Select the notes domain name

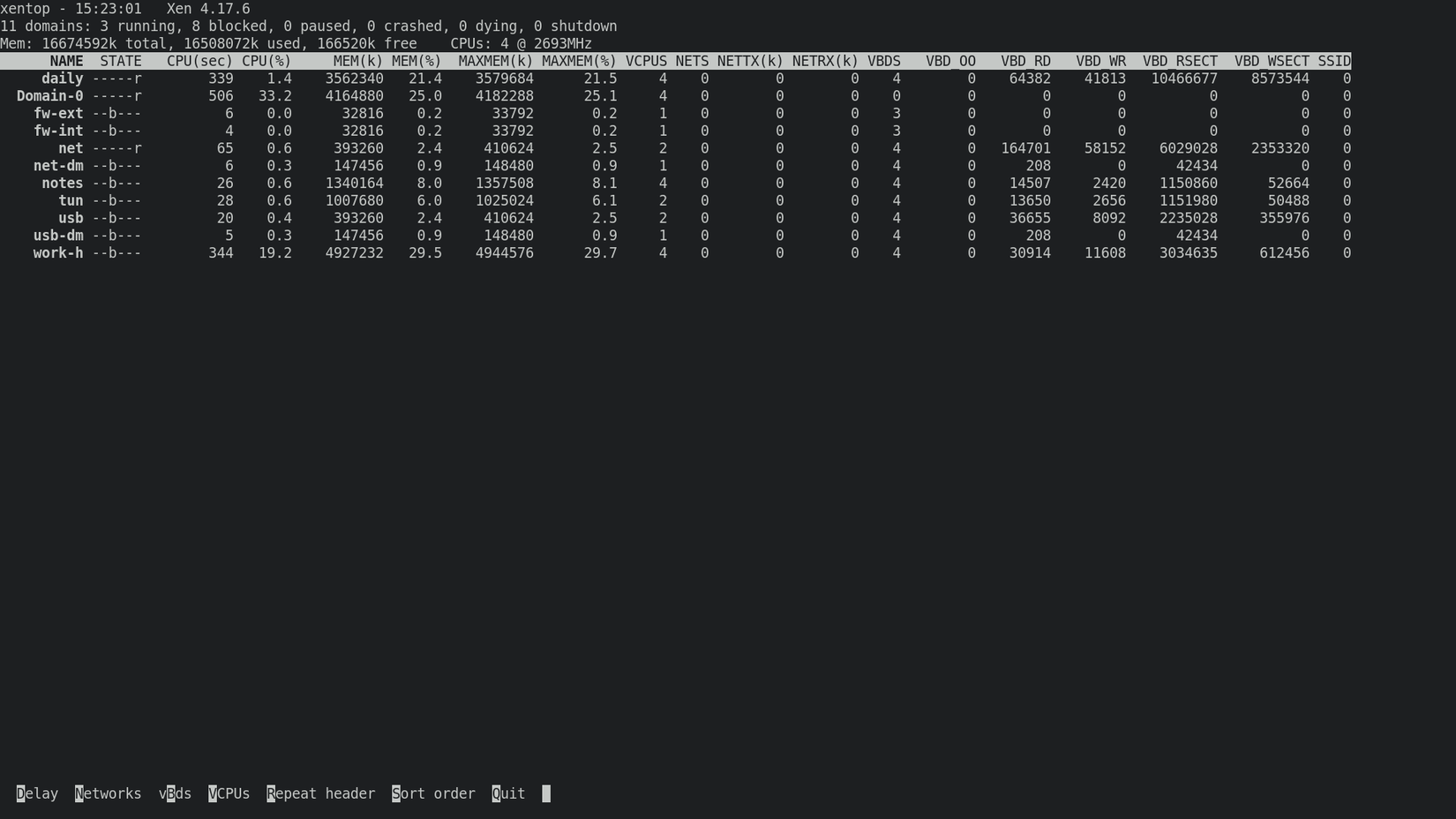click(63, 184)
